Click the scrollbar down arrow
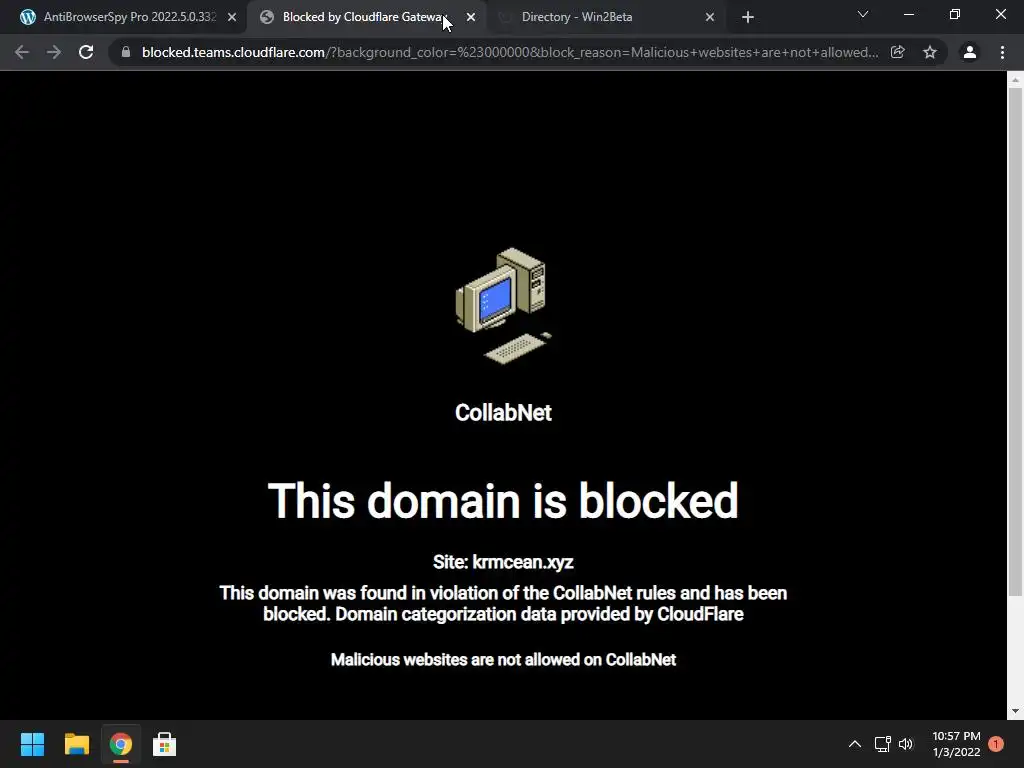 tap(1015, 711)
